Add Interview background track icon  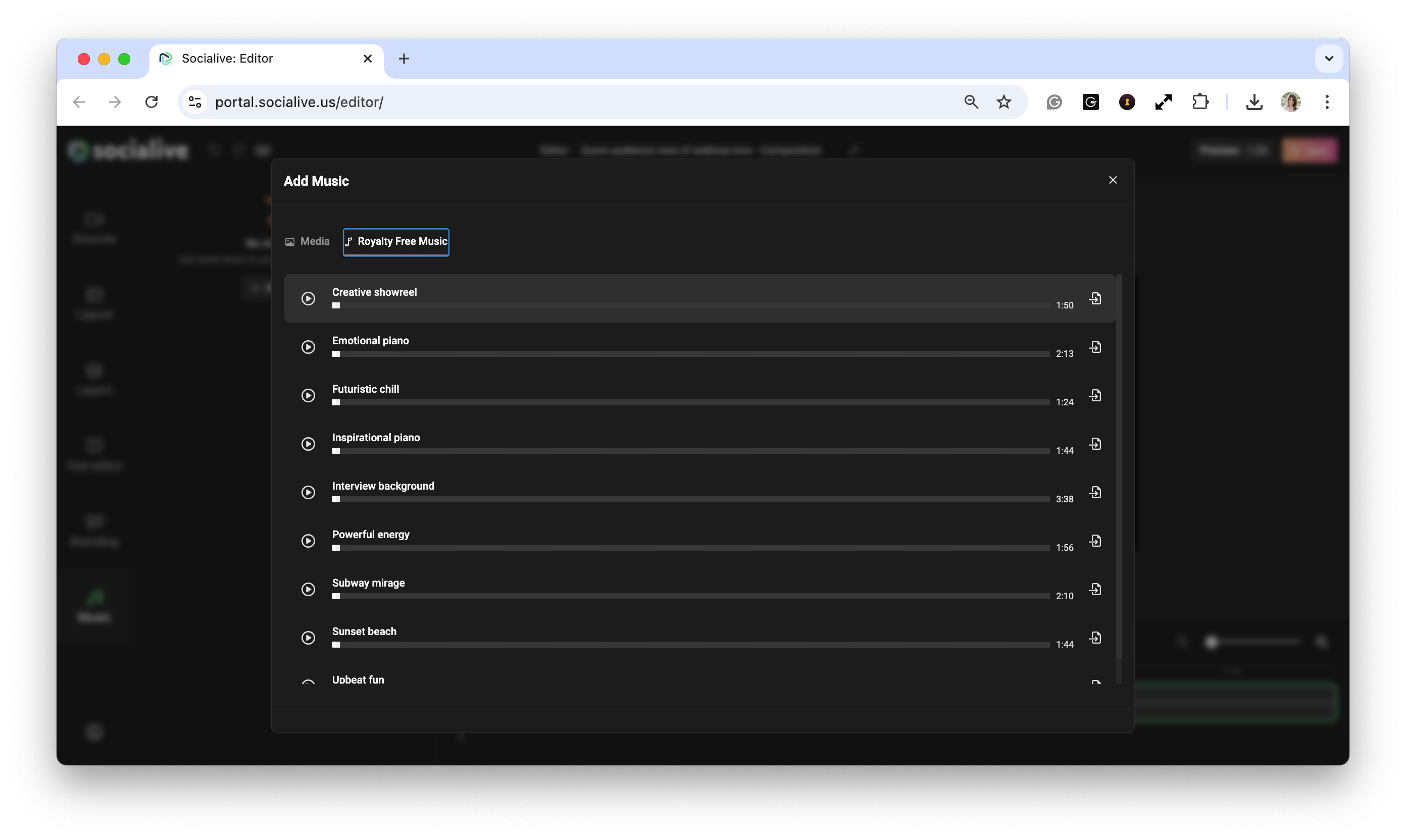point(1095,492)
